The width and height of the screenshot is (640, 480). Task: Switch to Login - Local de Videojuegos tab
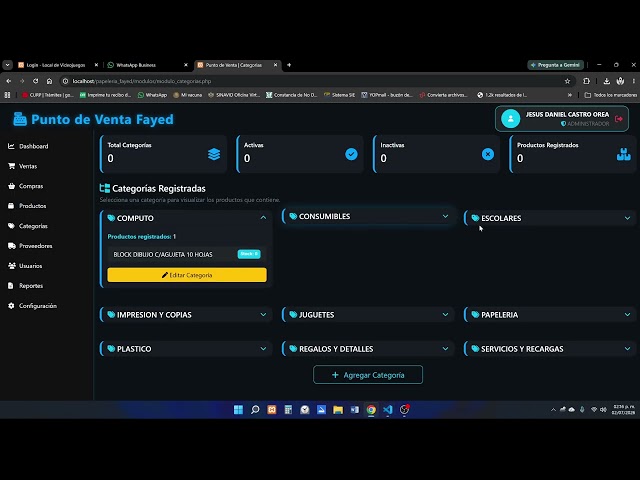click(56, 65)
